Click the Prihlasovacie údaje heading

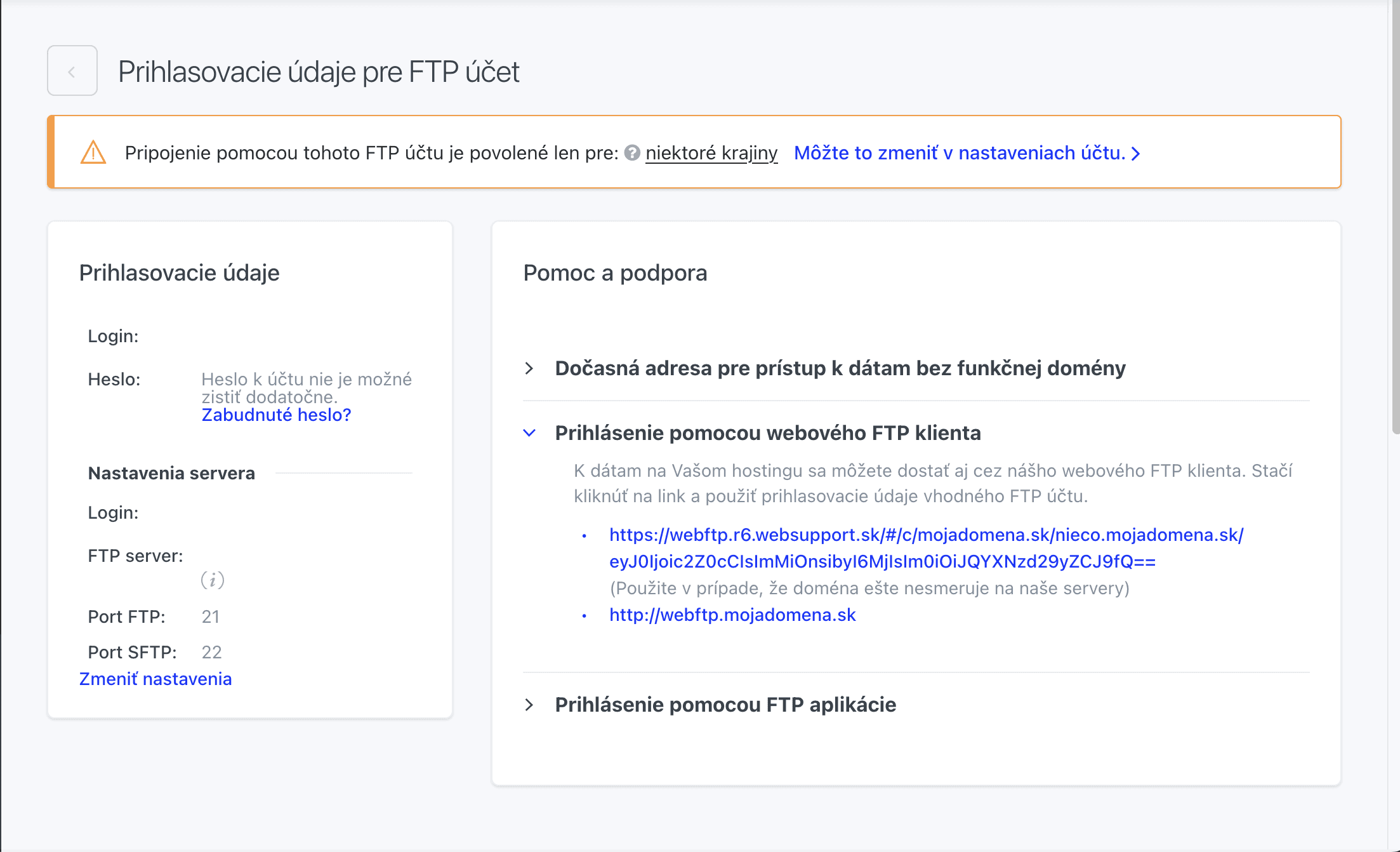[x=179, y=273]
